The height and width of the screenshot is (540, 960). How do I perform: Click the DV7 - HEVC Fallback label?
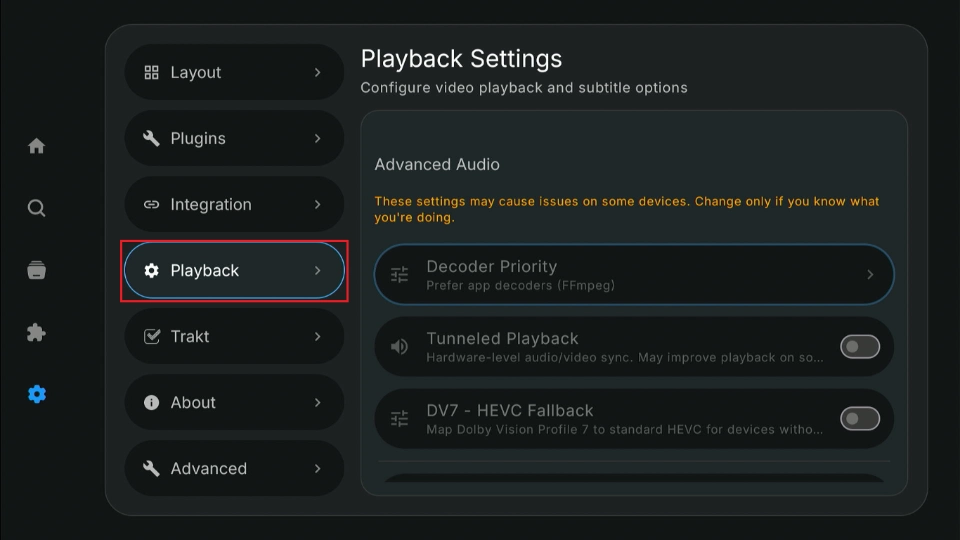[x=509, y=411]
